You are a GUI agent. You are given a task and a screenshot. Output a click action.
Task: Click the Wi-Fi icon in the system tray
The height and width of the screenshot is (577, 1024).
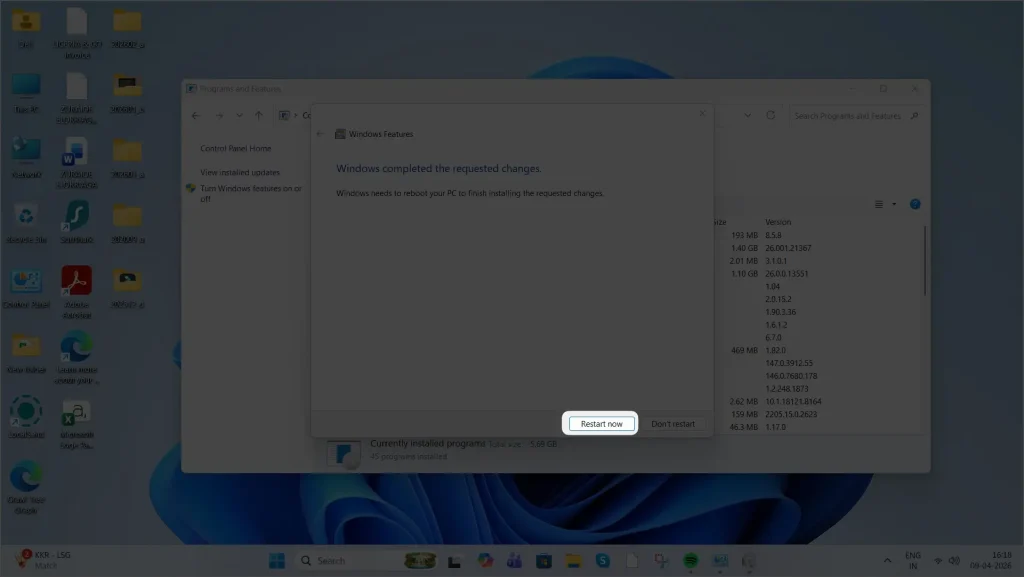[x=937, y=561]
